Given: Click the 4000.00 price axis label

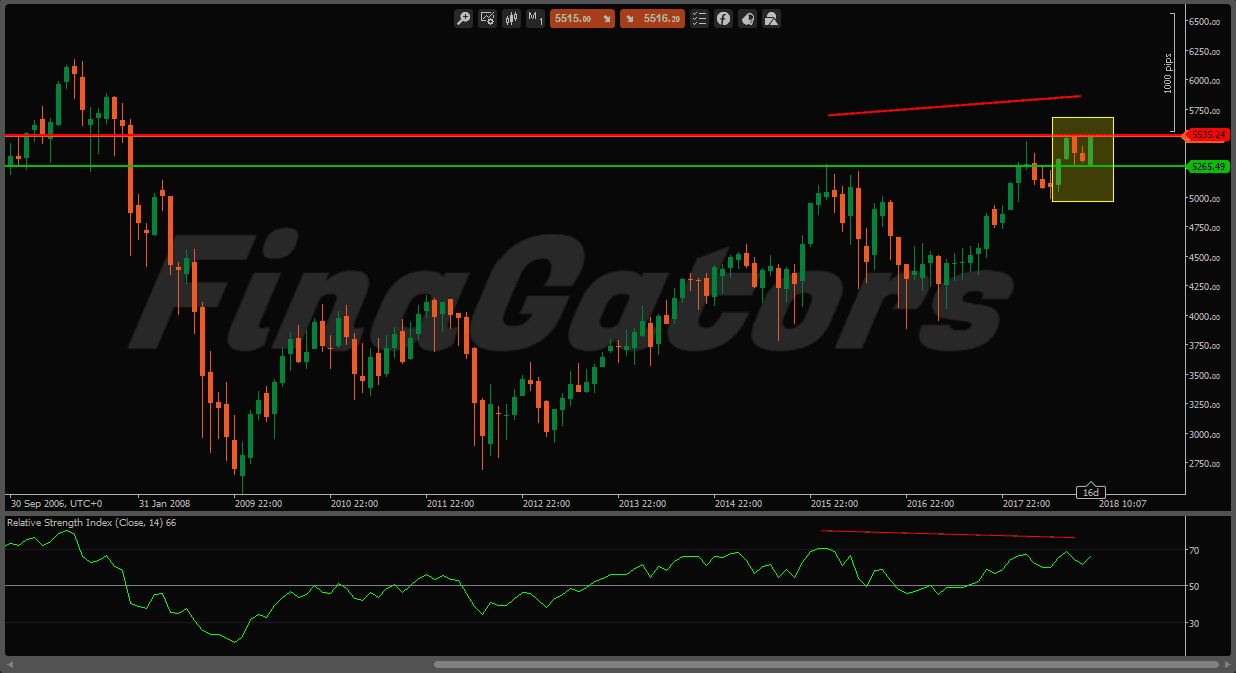Looking at the screenshot, I should [x=1205, y=317].
